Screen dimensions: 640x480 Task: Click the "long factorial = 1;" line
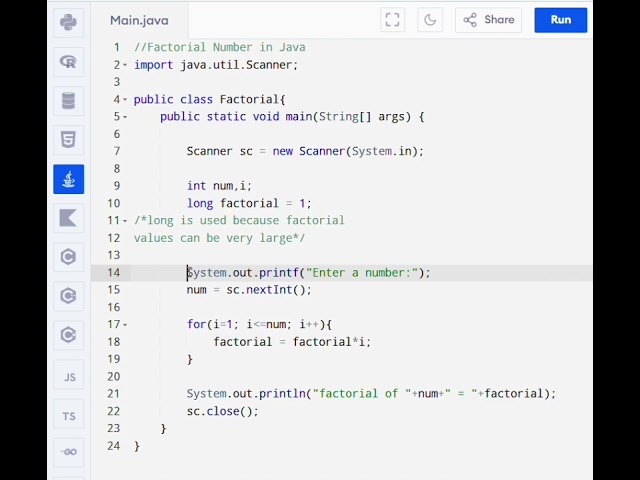[249, 203]
